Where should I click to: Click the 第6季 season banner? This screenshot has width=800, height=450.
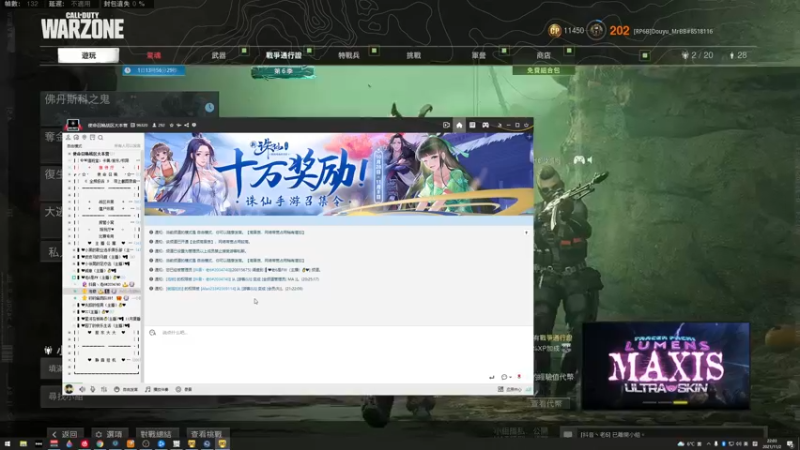pos(283,71)
